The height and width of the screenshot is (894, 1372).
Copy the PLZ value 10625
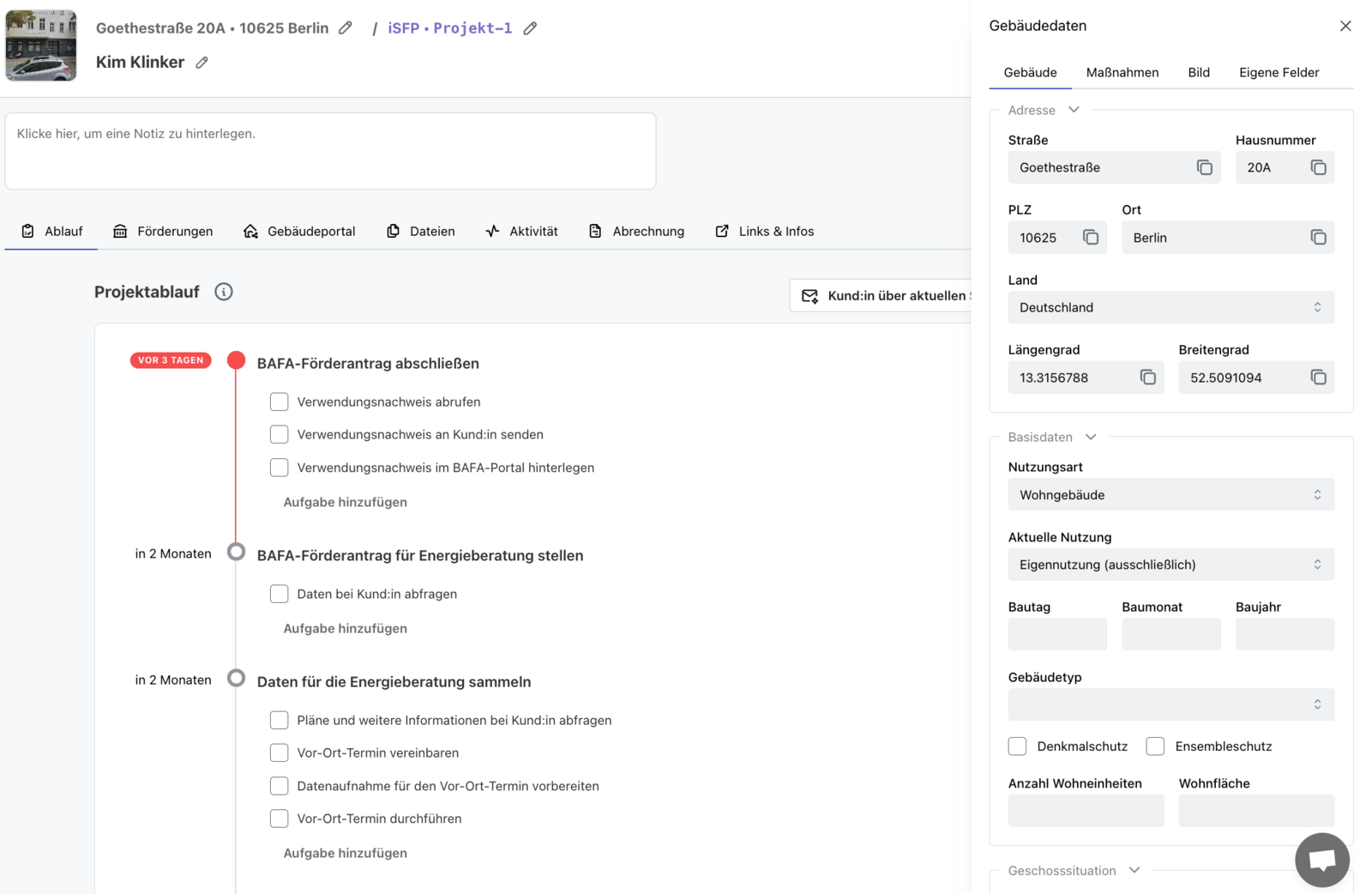coord(1090,238)
